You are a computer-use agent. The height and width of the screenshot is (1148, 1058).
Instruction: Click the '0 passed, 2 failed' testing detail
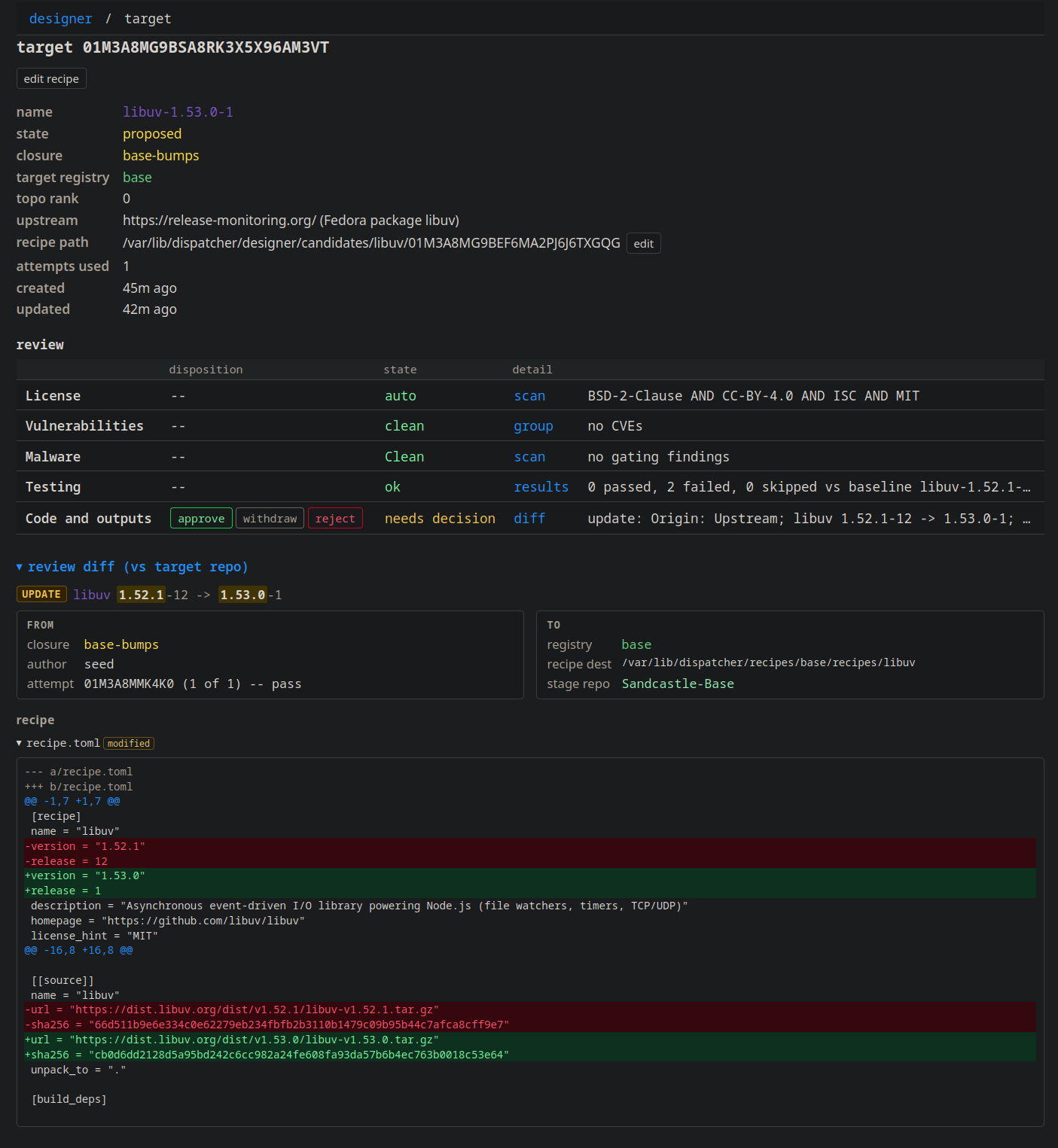click(x=809, y=487)
